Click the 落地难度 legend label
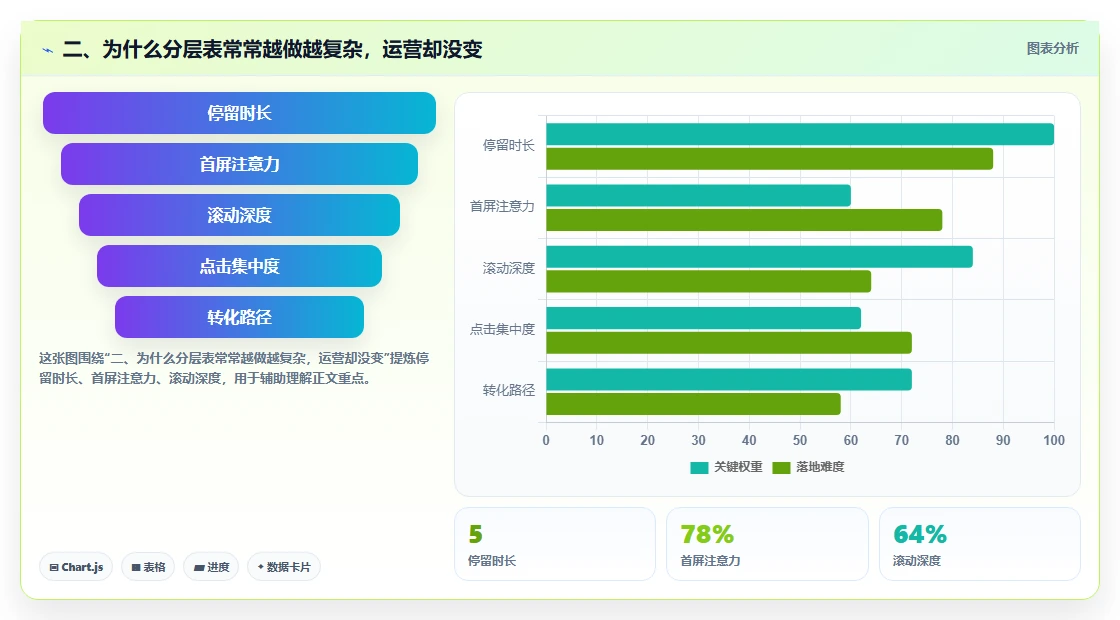This screenshot has width=1120, height=620. [x=820, y=467]
